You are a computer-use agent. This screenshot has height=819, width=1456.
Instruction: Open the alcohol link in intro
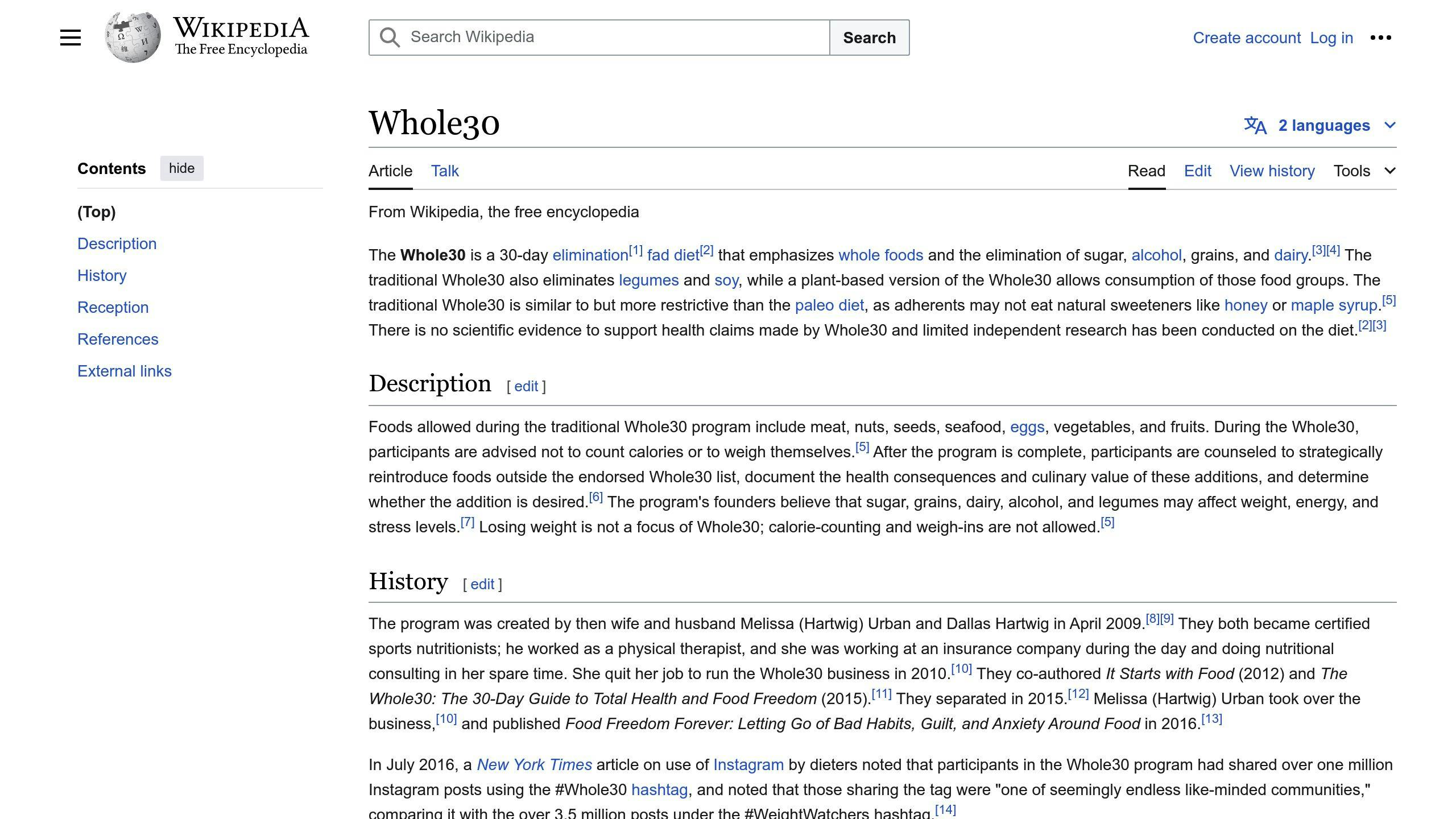pos(1156,255)
